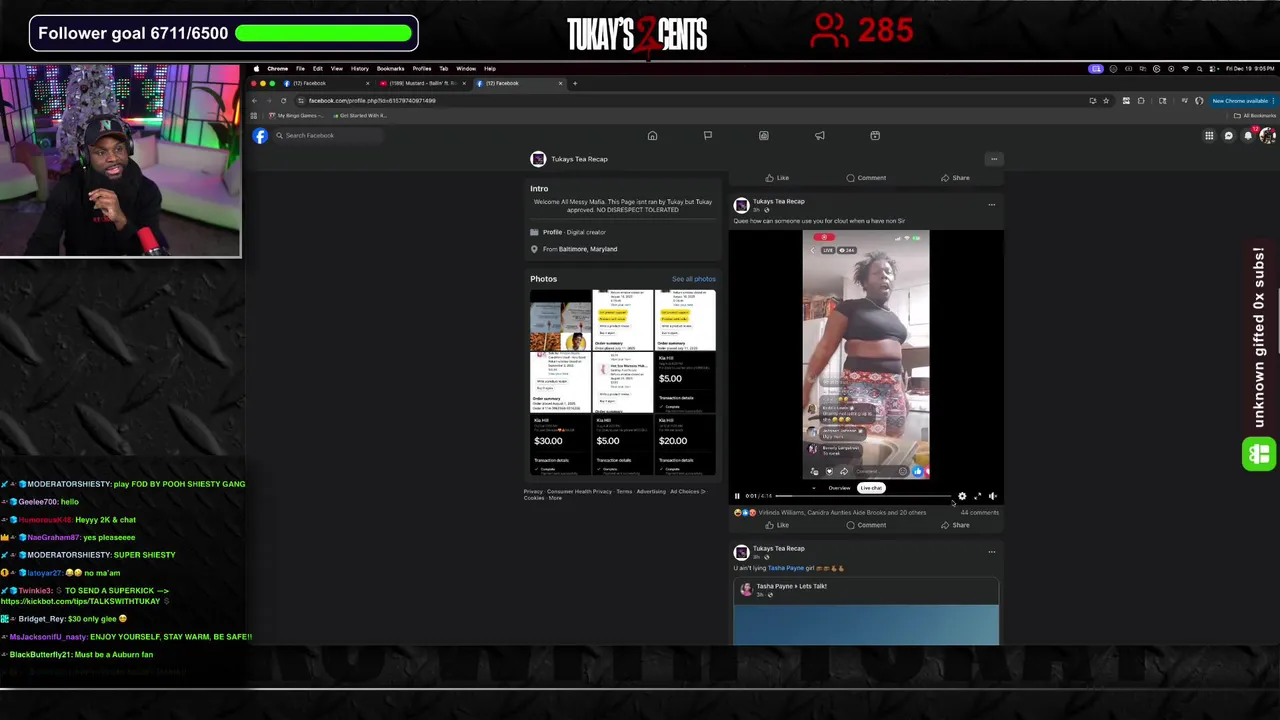The height and width of the screenshot is (720, 1280).
Task: Open Facebook notifications bell
Action: click(x=1248, y=136)
